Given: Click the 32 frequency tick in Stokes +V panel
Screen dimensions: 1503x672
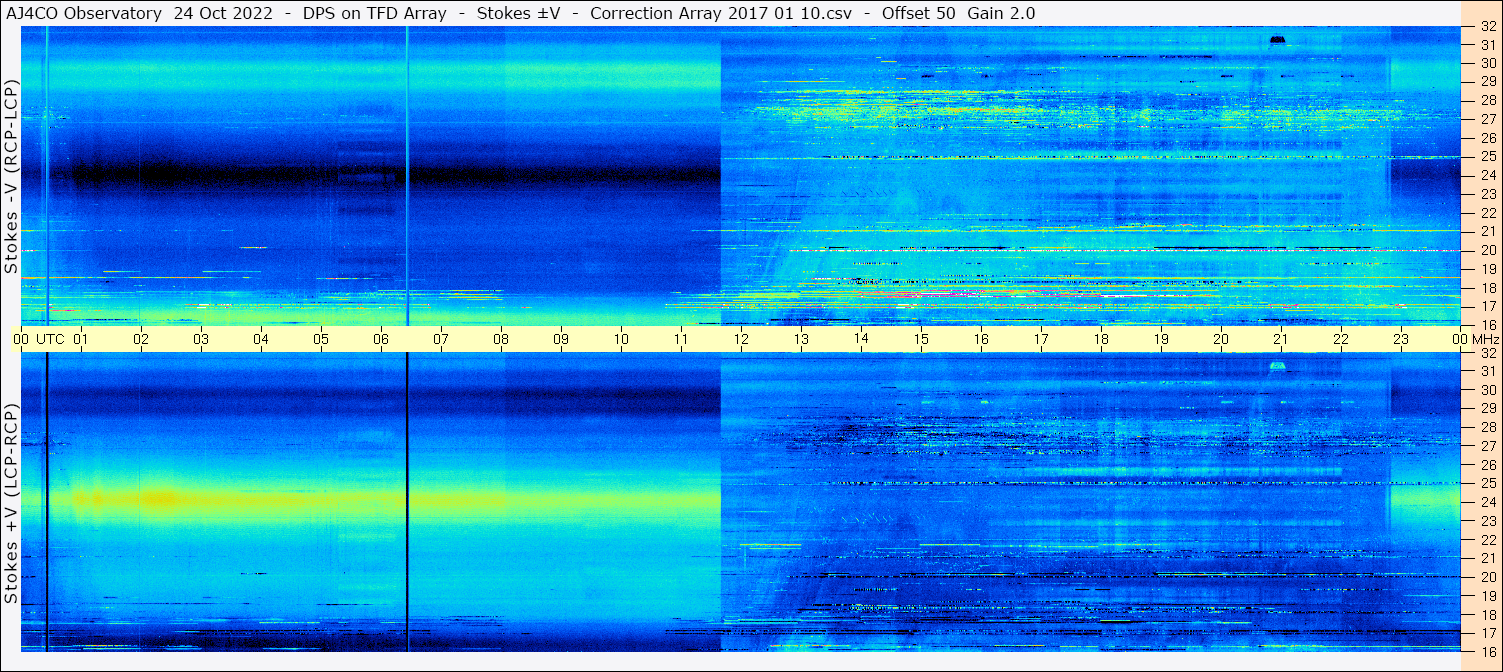Looking at the screenshot, I should (1487, 353).
